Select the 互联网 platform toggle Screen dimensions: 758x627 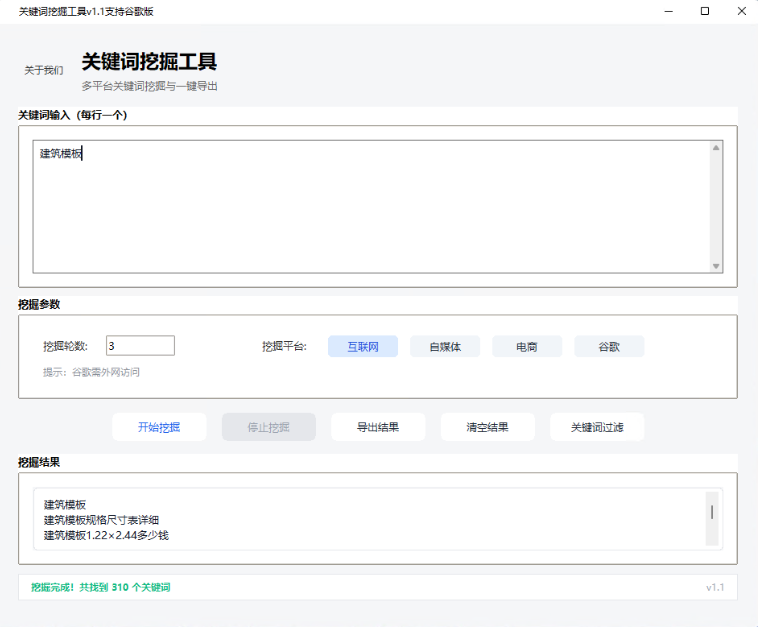tap(363, 347)
